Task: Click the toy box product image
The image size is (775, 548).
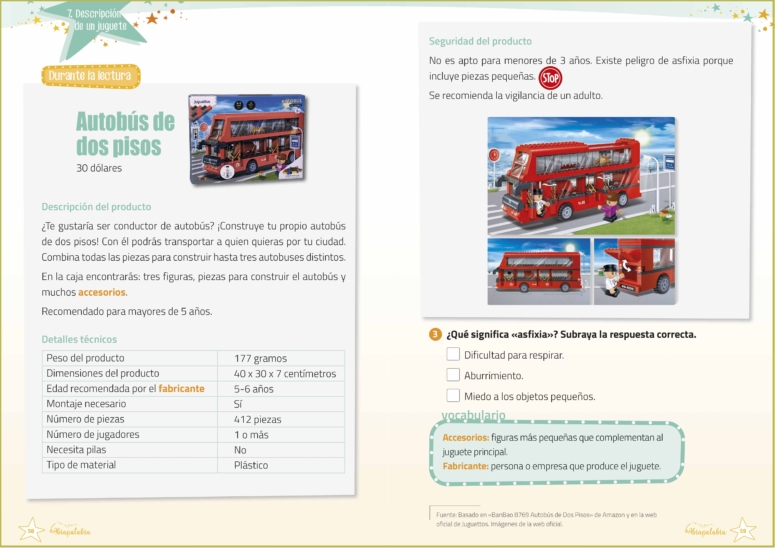Action: (247, 138)
